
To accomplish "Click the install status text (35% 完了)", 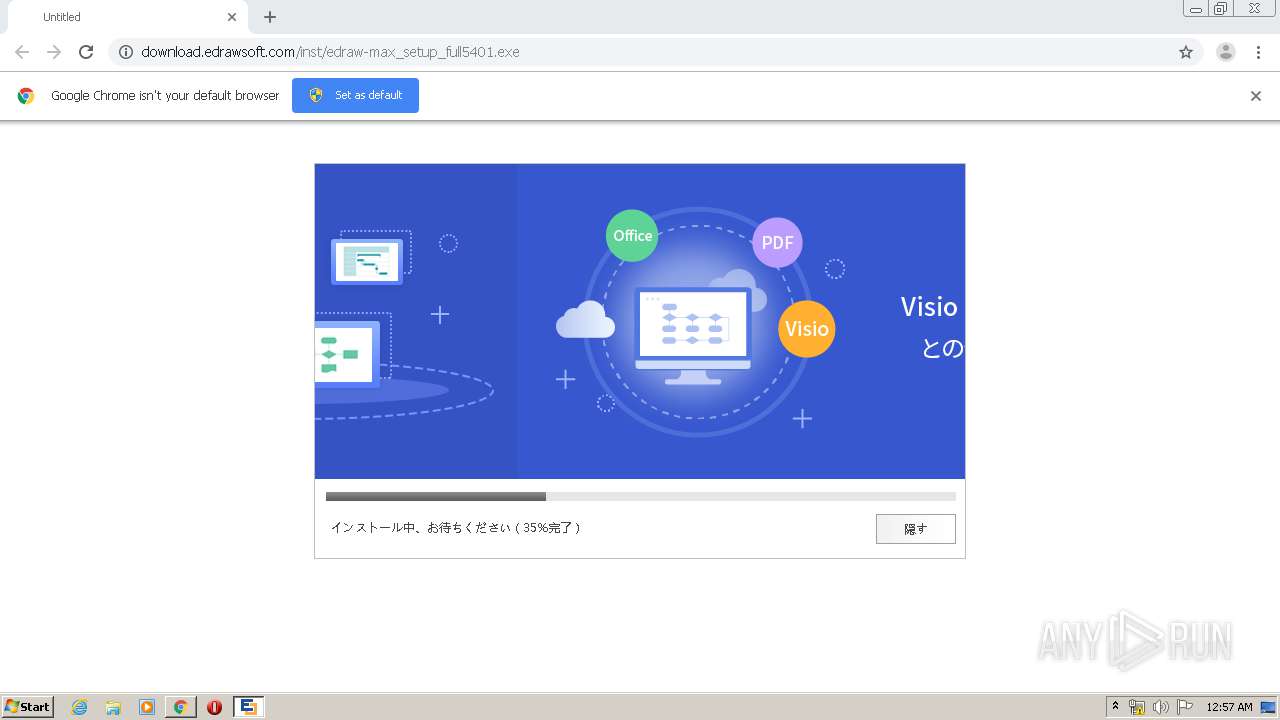I will pos(455,528).
